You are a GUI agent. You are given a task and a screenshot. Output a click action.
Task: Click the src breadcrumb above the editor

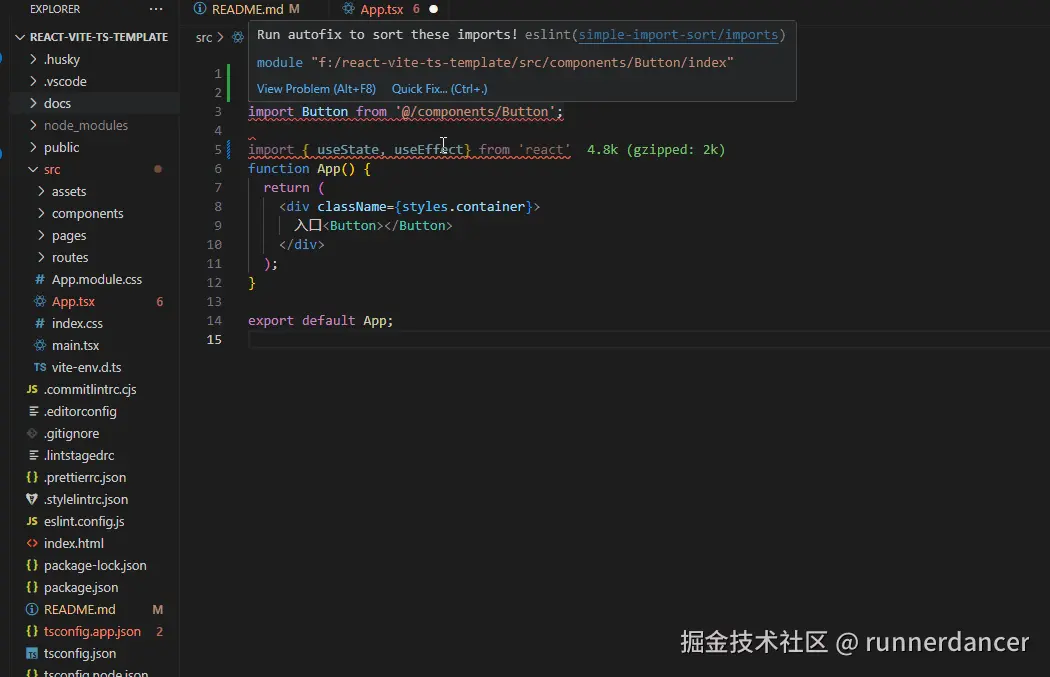(x=203, y=37)
